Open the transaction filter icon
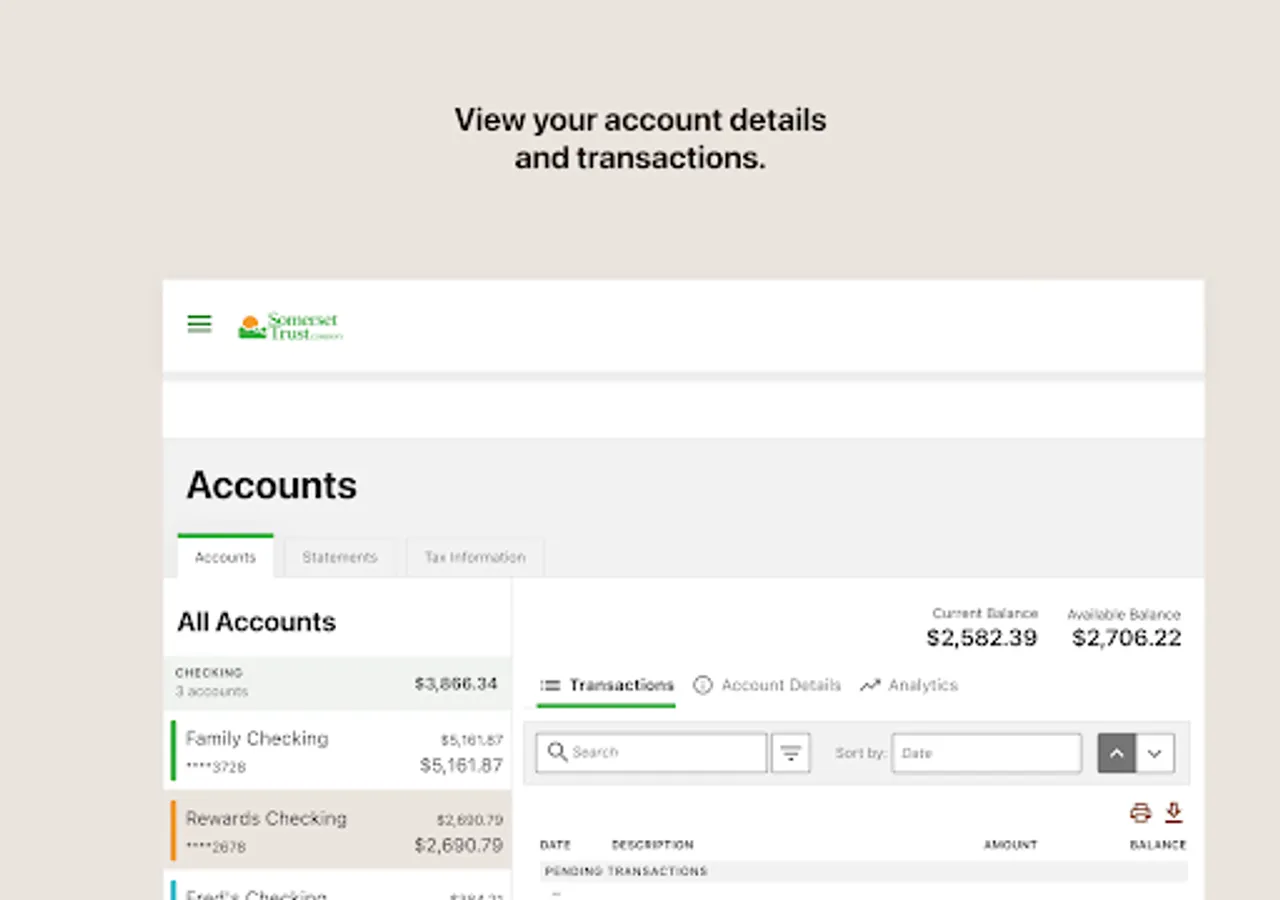Viewport: 1280px width, 900px height. point(790,753)
